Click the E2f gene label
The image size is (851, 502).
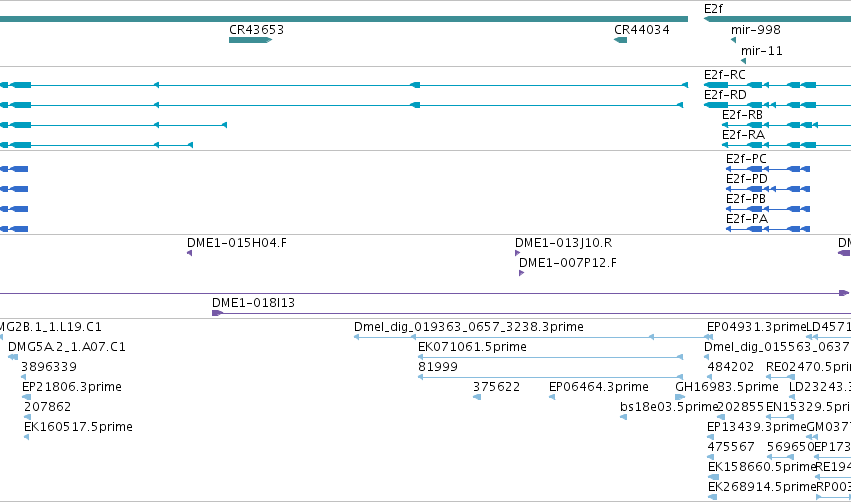pyautogui.click(x=713, y=9)
